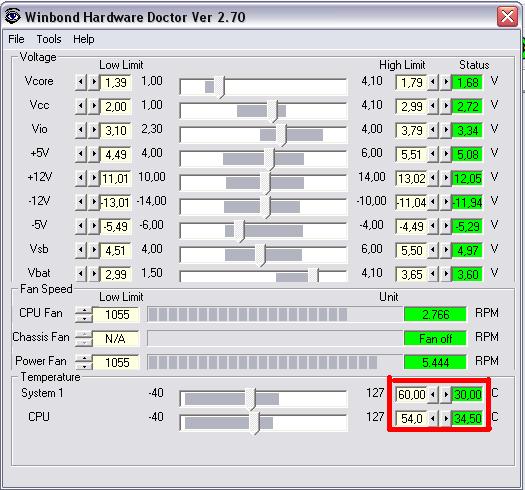Click the CPU temperature limit field 54,0

[x=411, y=418]
